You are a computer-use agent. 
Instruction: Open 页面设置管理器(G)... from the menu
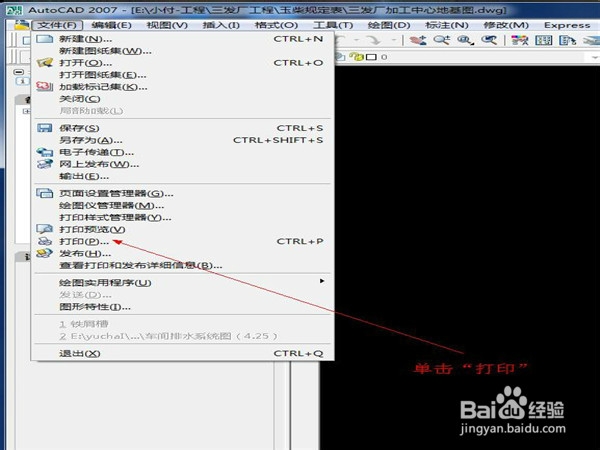pos(183,194)
